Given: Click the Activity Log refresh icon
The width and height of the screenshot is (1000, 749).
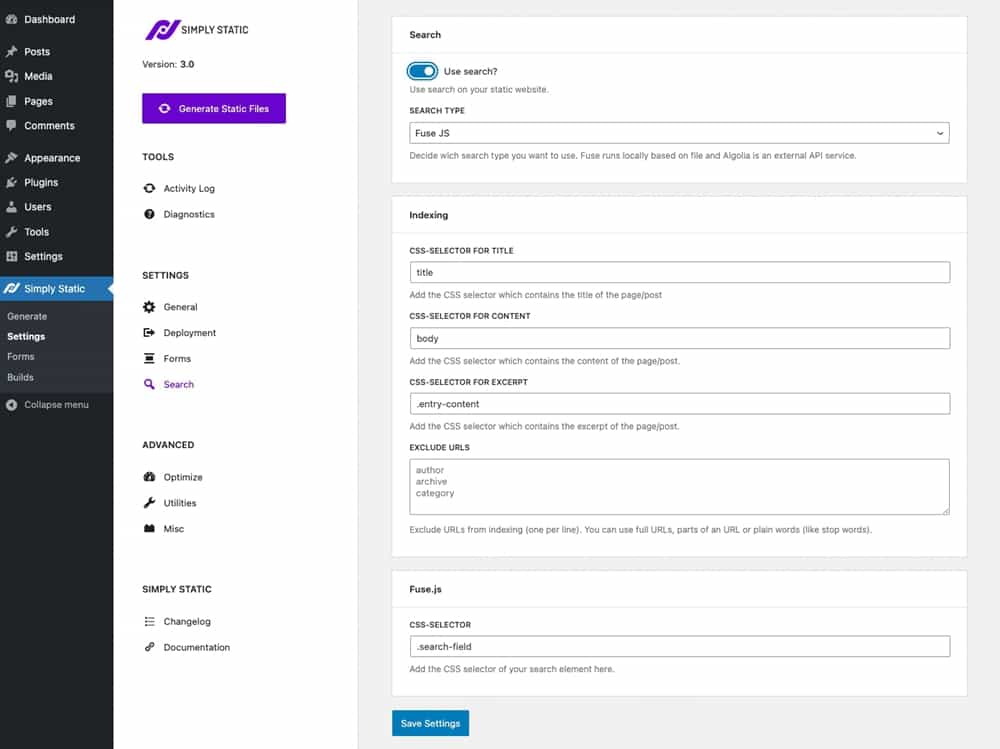Looking at the screenshot, I should (149, 188).
